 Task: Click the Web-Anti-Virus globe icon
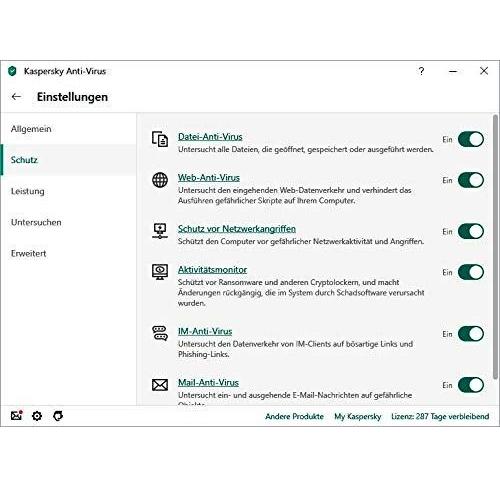coord(160,180)
